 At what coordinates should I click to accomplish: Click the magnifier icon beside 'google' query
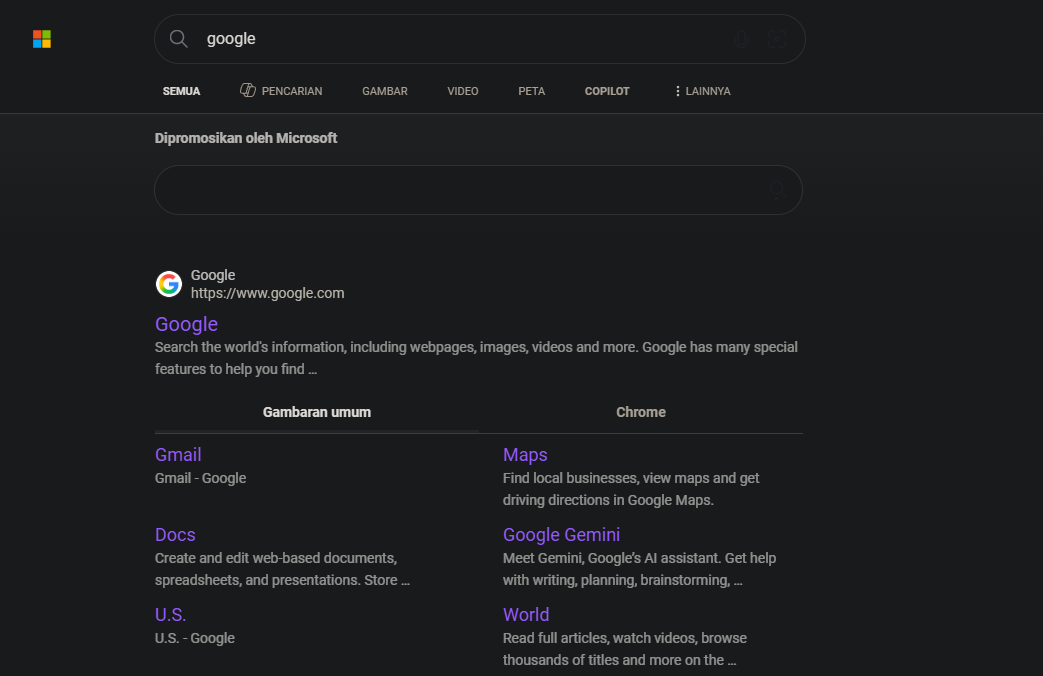(178, 39)
